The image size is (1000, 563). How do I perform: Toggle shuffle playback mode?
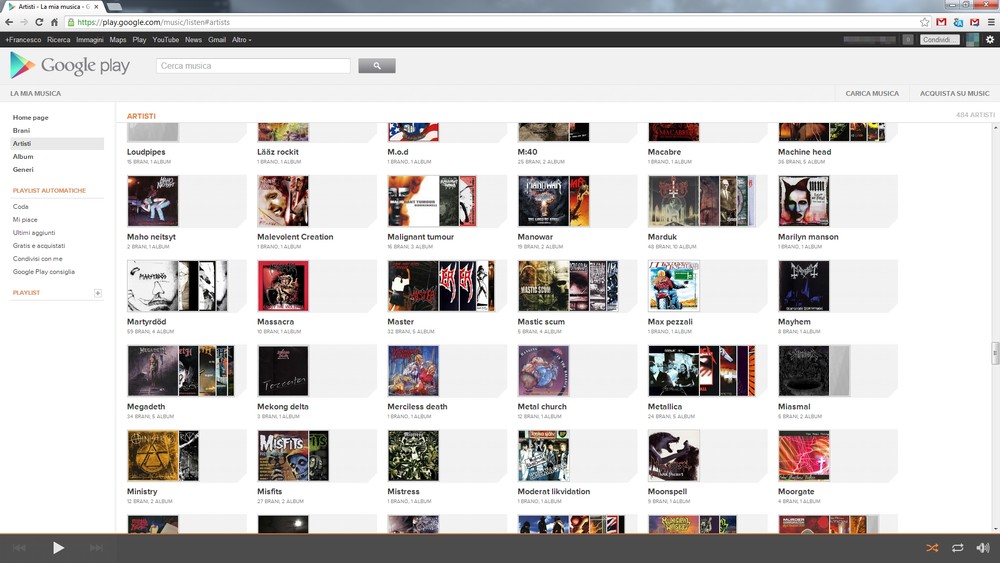pos(932,548)
